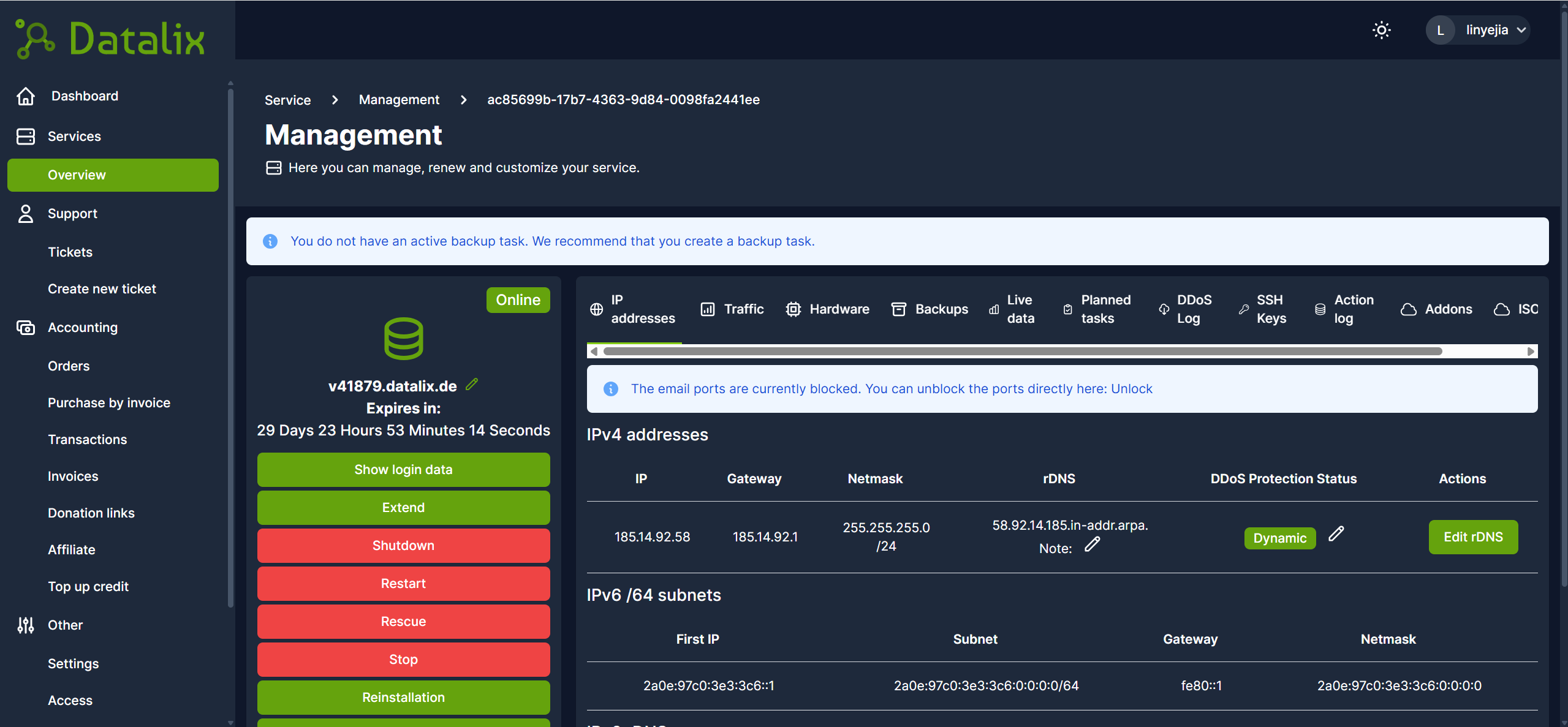Screen dimensions: 1568x727
Task: Switch to the Addons tab
Action: 1436,309
